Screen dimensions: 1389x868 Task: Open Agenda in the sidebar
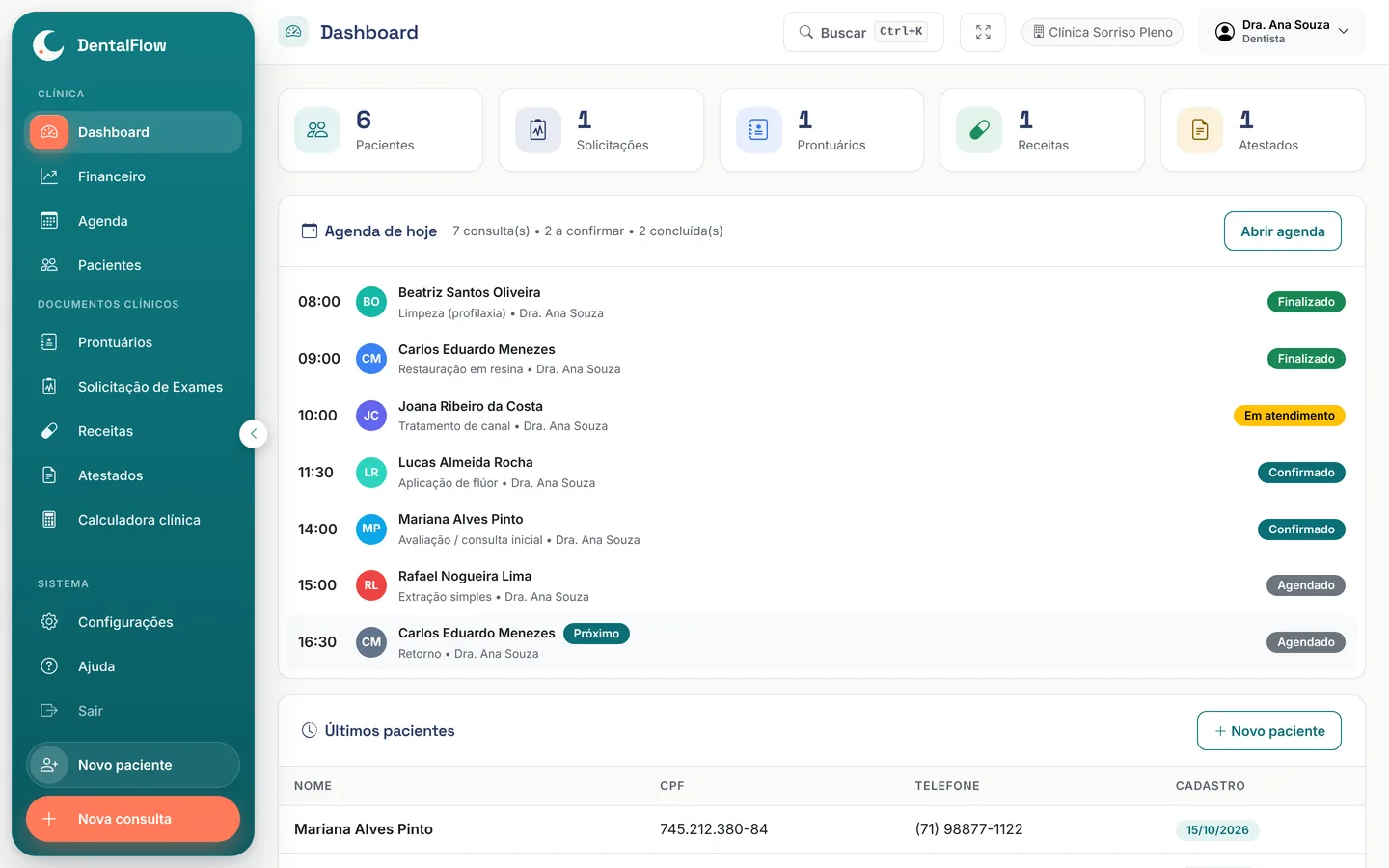point(133,221)
